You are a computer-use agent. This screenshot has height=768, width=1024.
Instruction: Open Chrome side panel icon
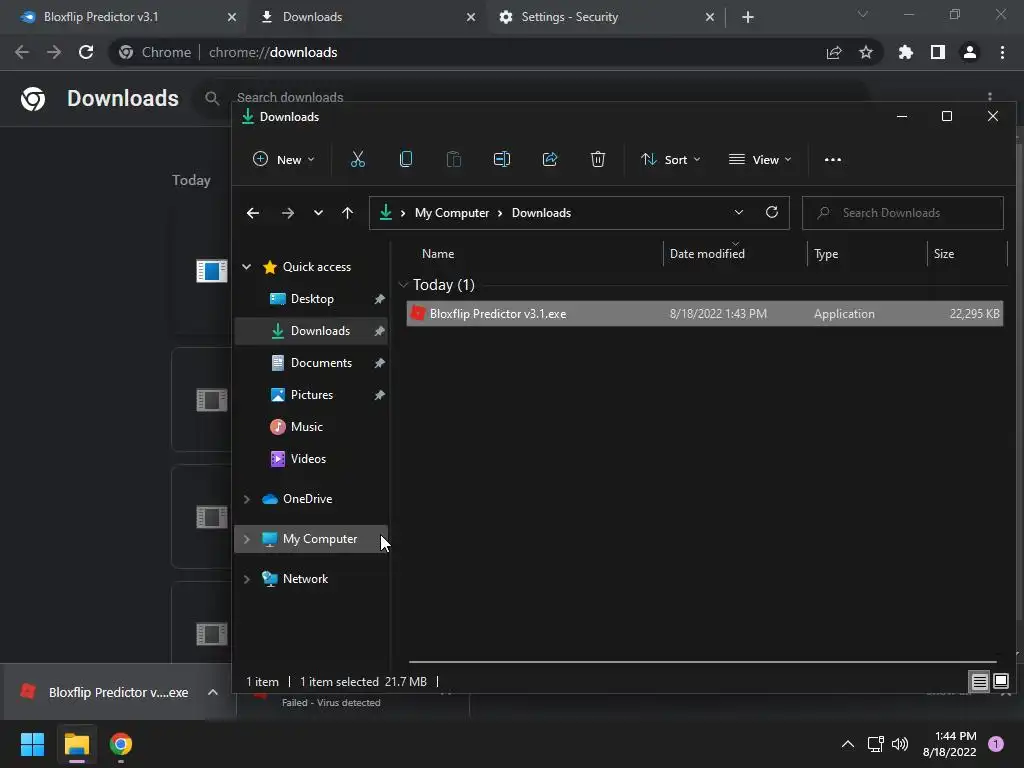(x=938, y=52)
